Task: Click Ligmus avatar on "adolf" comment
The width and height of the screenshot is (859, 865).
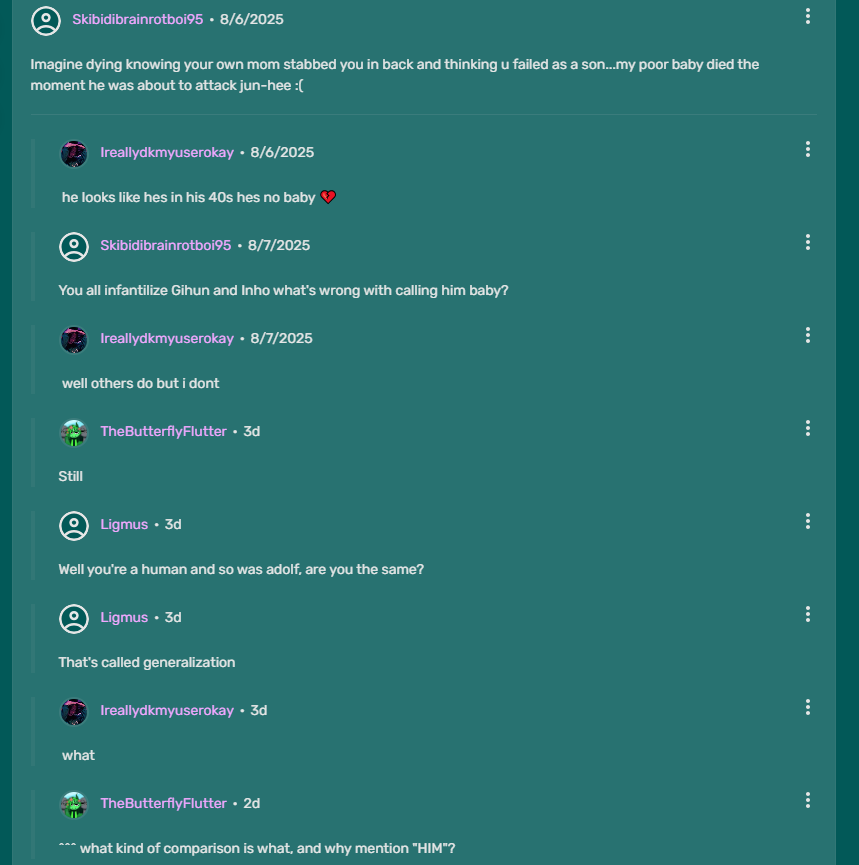Action: [74, 525]
